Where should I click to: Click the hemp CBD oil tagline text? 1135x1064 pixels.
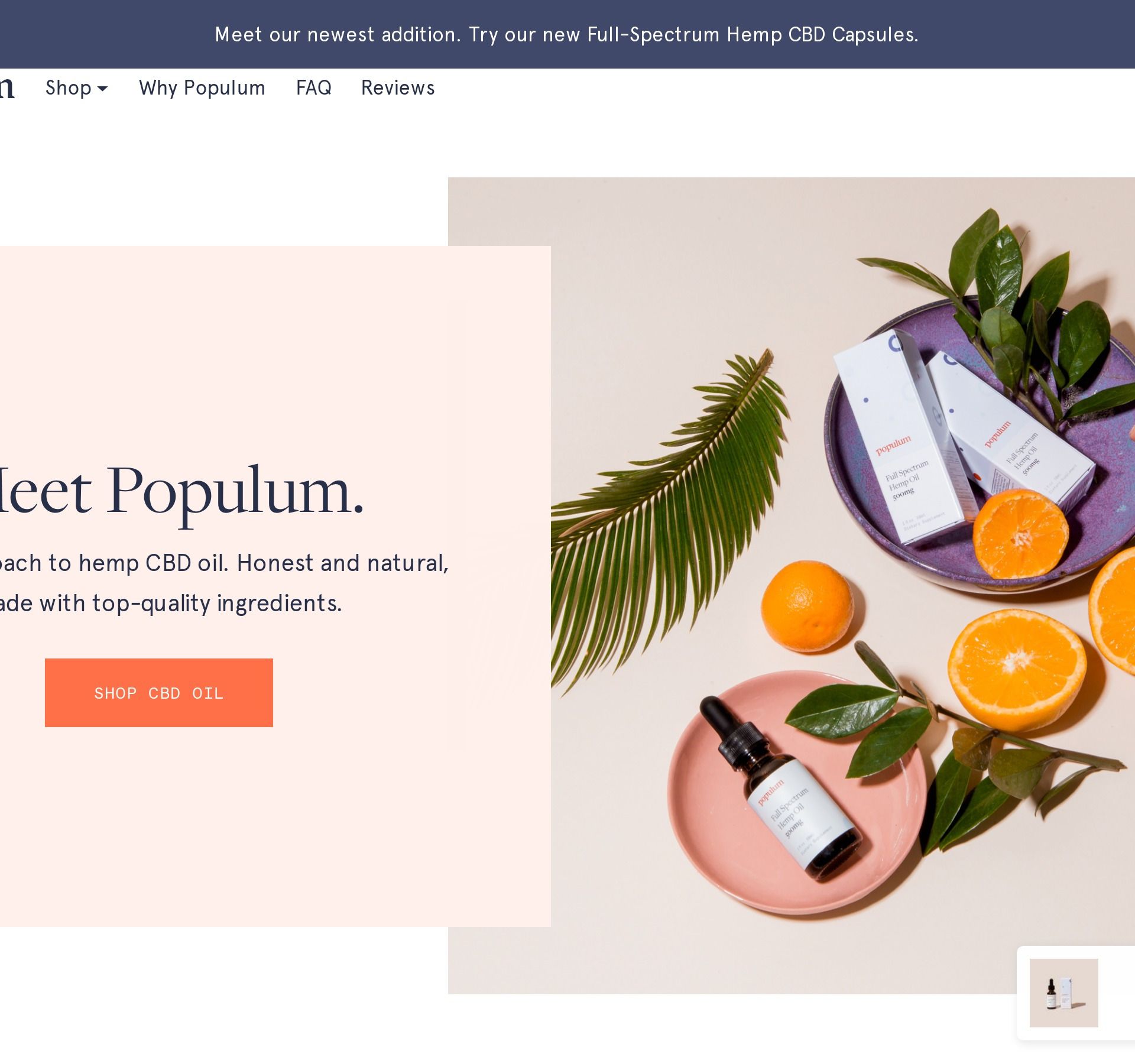(x=225, y=583)
